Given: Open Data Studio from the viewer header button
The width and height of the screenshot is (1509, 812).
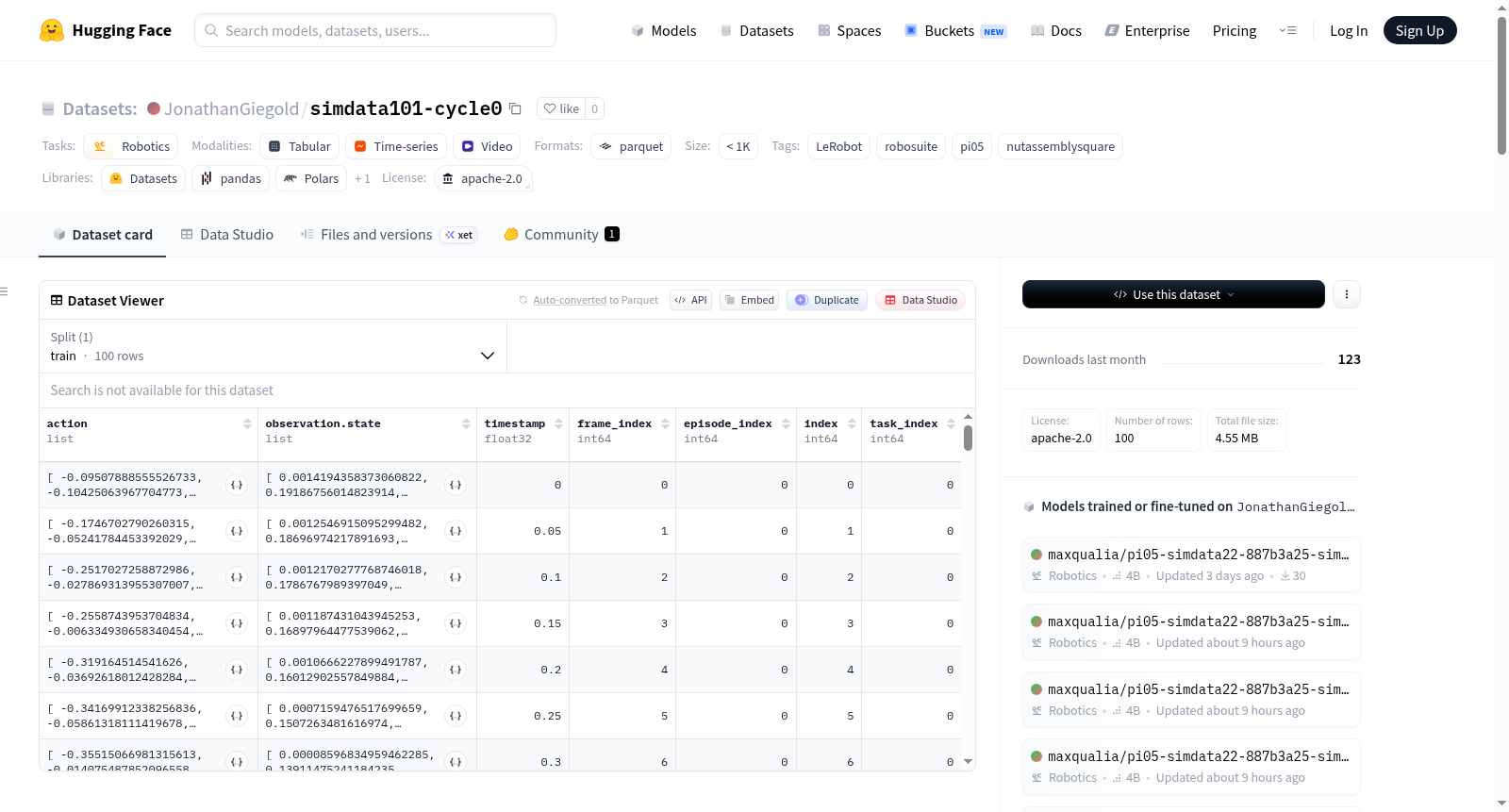Looking at the screenshot, I should coord(920,300).
